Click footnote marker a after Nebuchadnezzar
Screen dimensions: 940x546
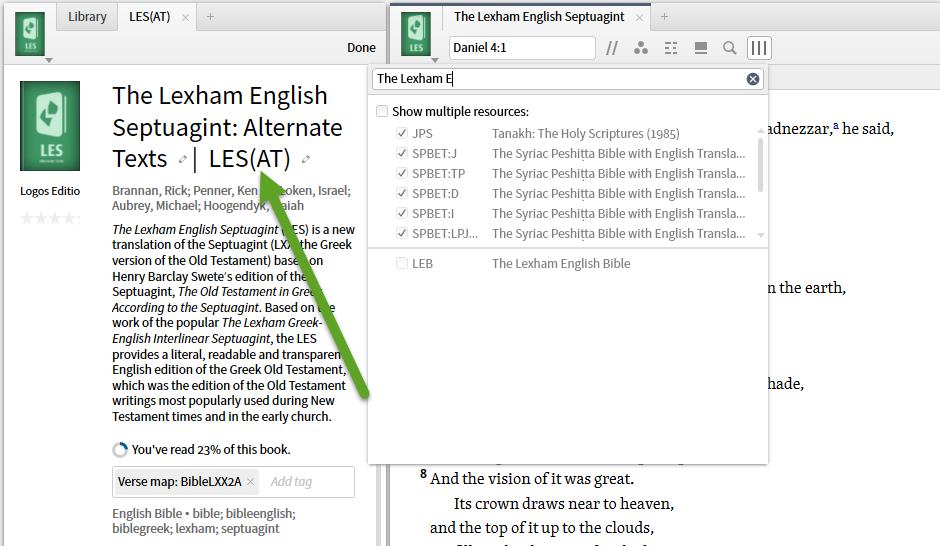836,126
